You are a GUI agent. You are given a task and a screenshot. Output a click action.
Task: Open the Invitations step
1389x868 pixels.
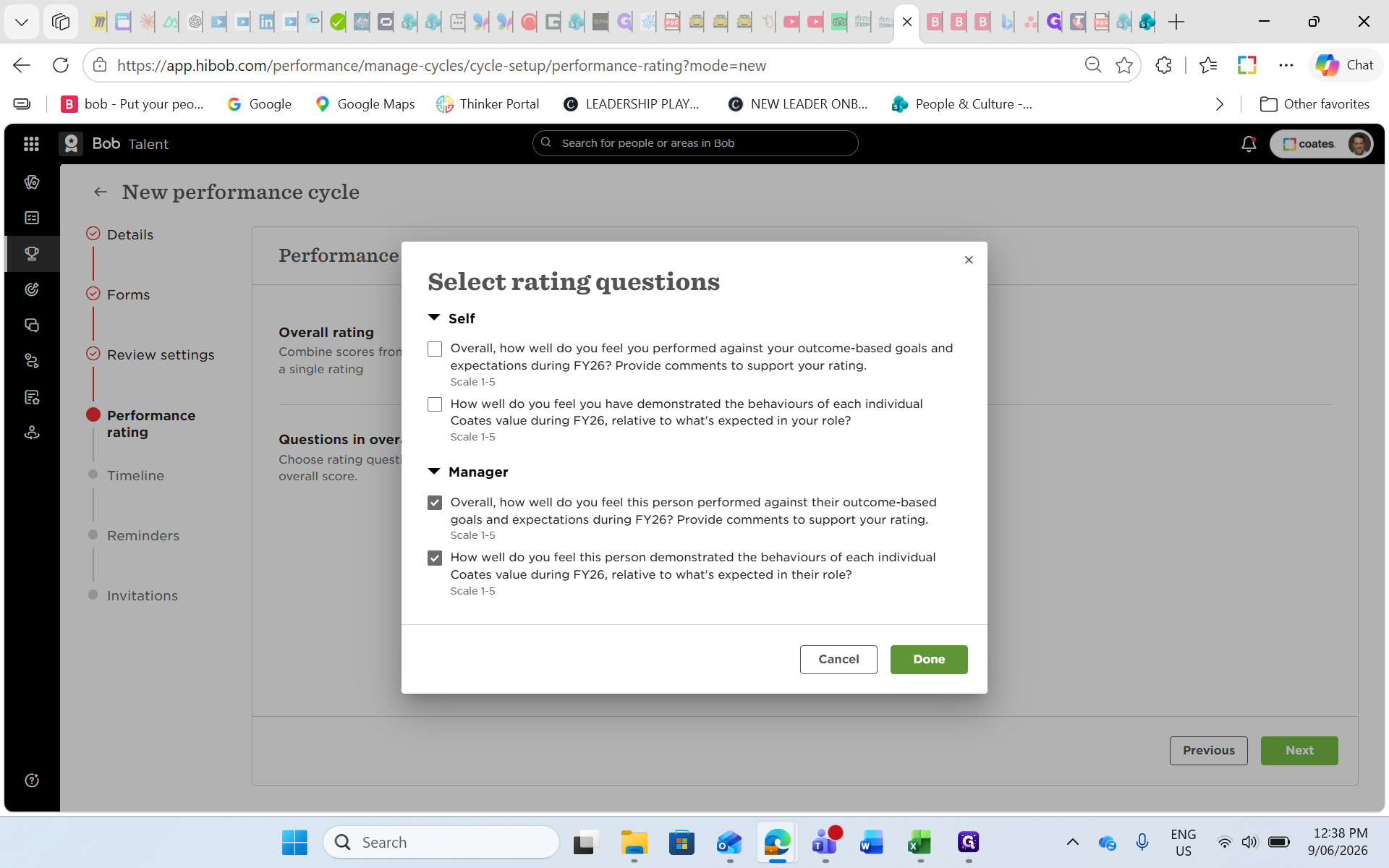tap(143, 595)
